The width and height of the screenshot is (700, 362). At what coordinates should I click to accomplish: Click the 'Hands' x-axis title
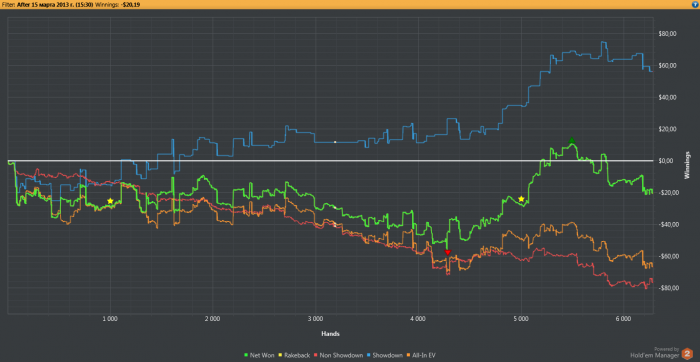pyautogui.click(x=329, y=333)
